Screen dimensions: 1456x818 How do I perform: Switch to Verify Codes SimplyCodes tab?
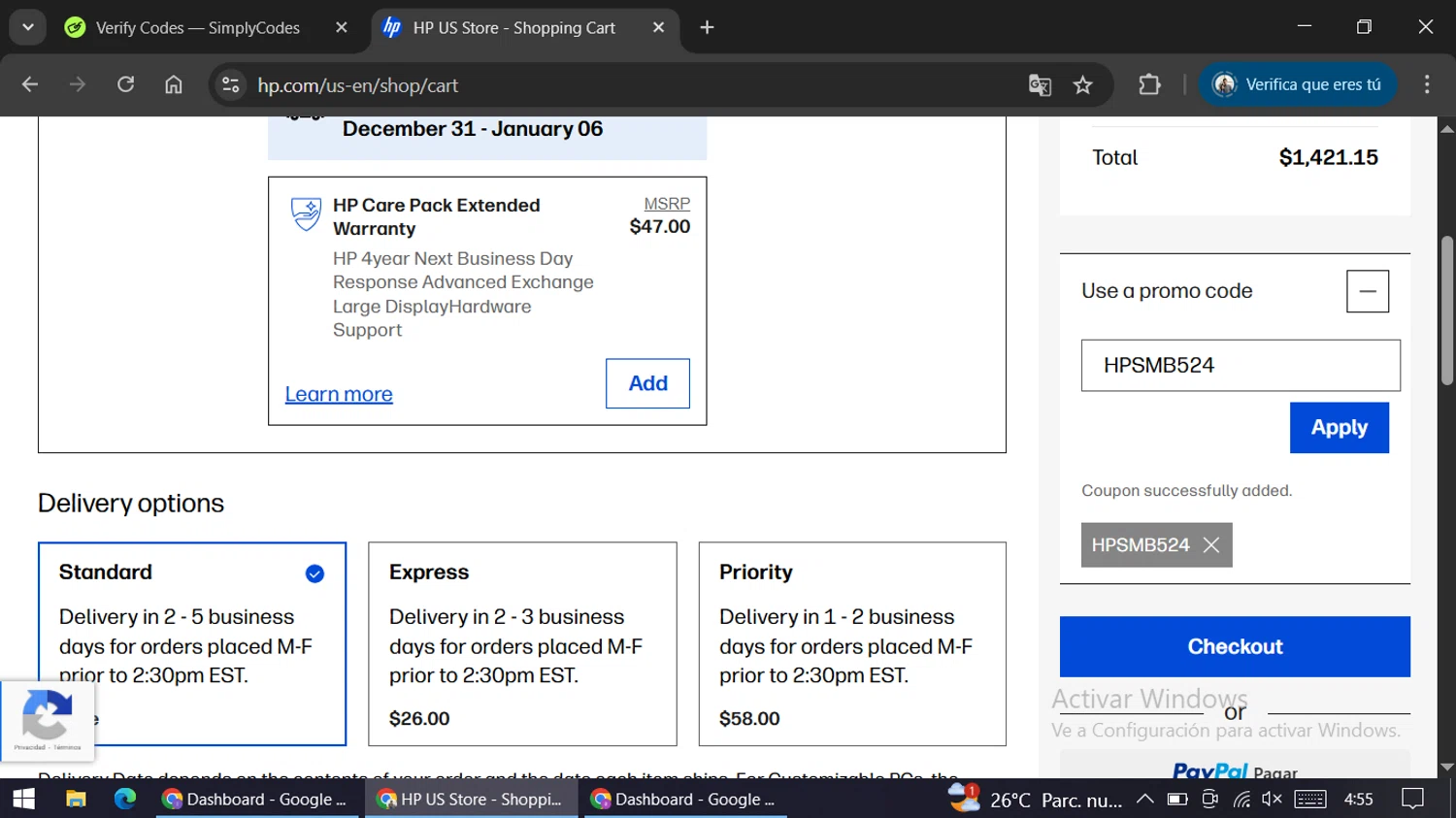199,28
